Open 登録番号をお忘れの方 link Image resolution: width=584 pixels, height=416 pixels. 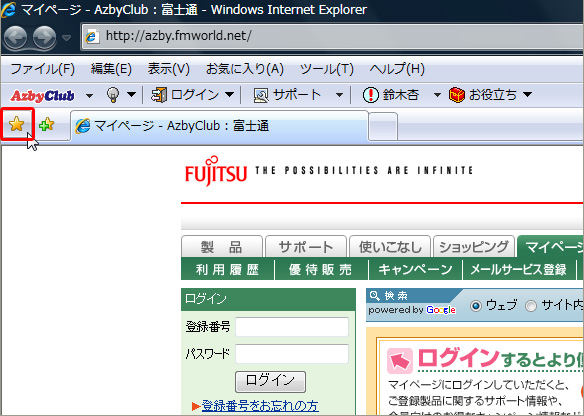click(260, 406)
